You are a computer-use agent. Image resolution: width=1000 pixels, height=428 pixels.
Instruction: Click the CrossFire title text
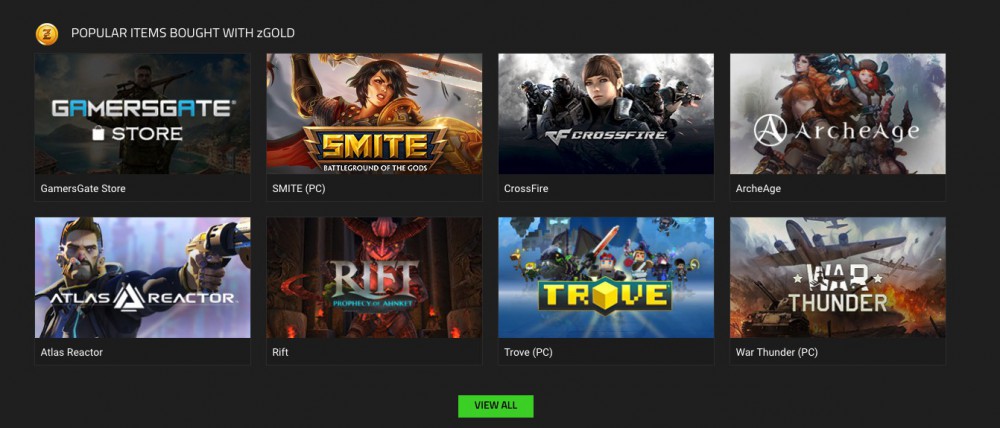(526, 189)
